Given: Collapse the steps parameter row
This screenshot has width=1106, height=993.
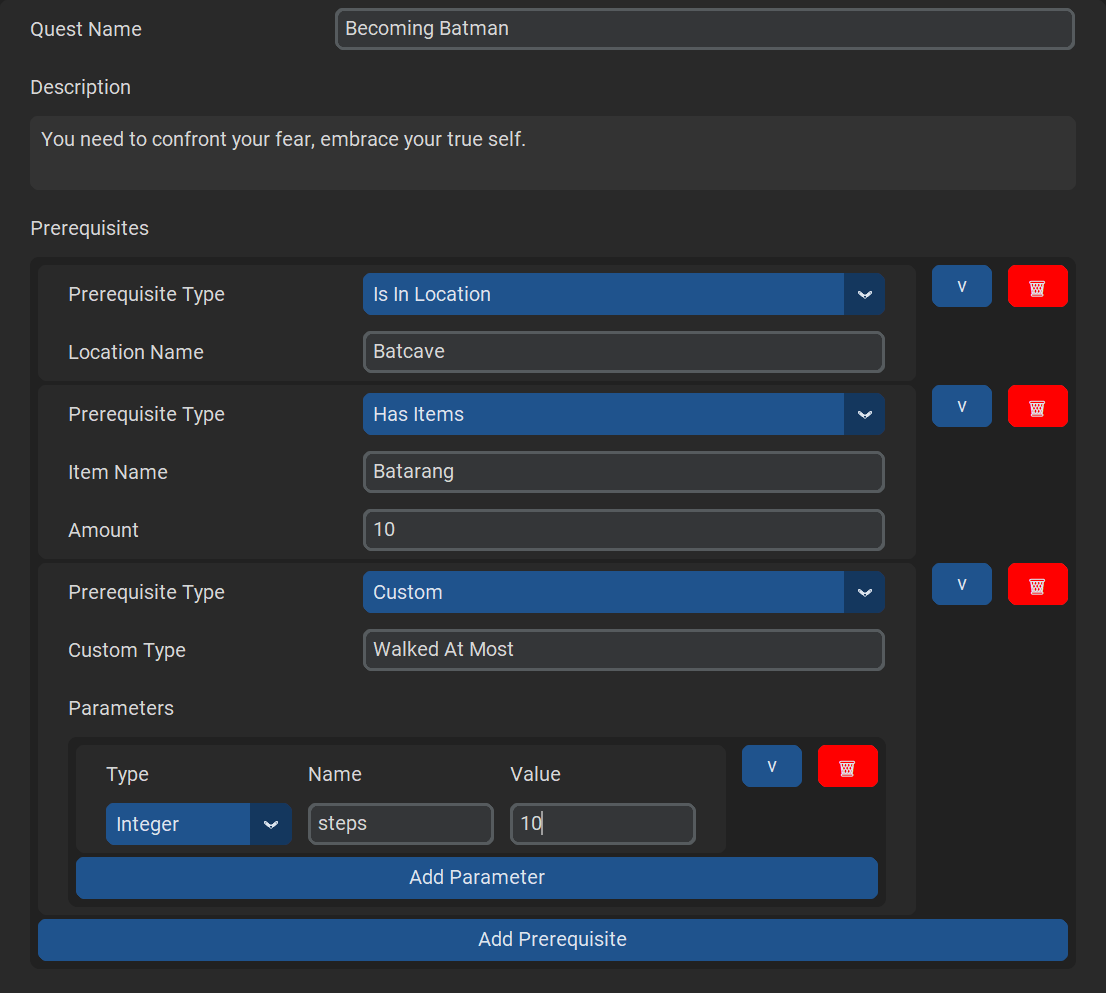Looking at the screenshot, I should [x=771, y=765].
